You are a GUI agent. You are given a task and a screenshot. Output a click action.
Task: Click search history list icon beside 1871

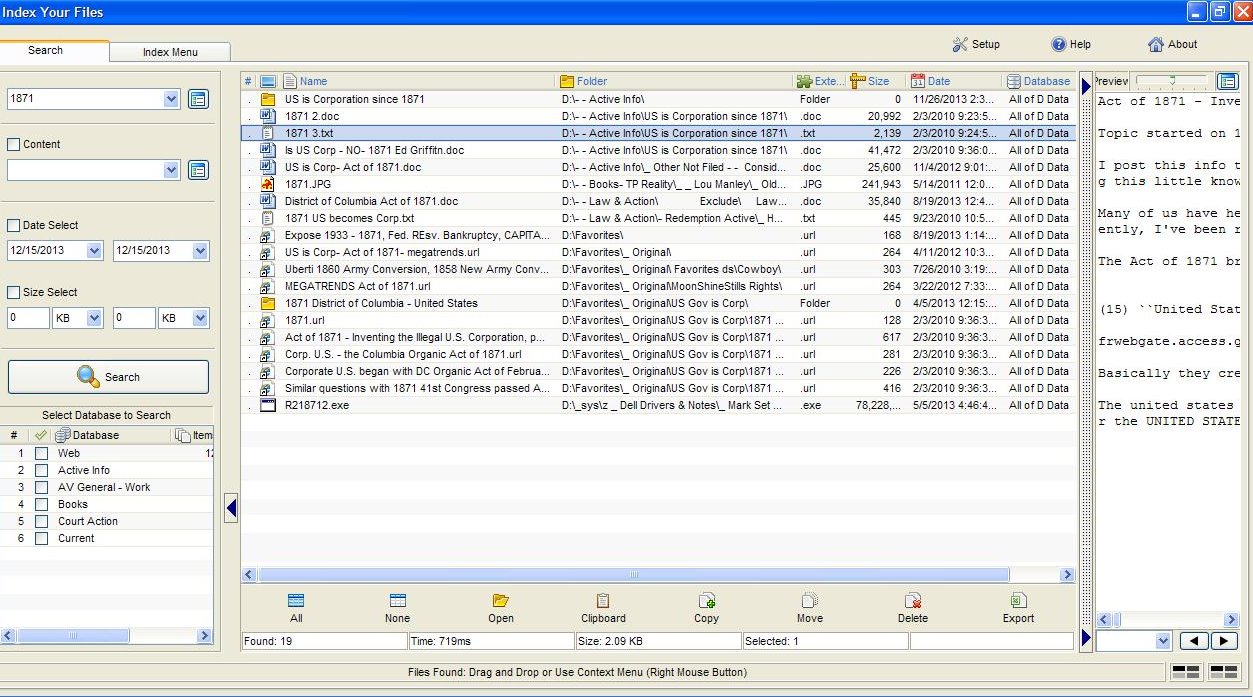coord(198,99)
